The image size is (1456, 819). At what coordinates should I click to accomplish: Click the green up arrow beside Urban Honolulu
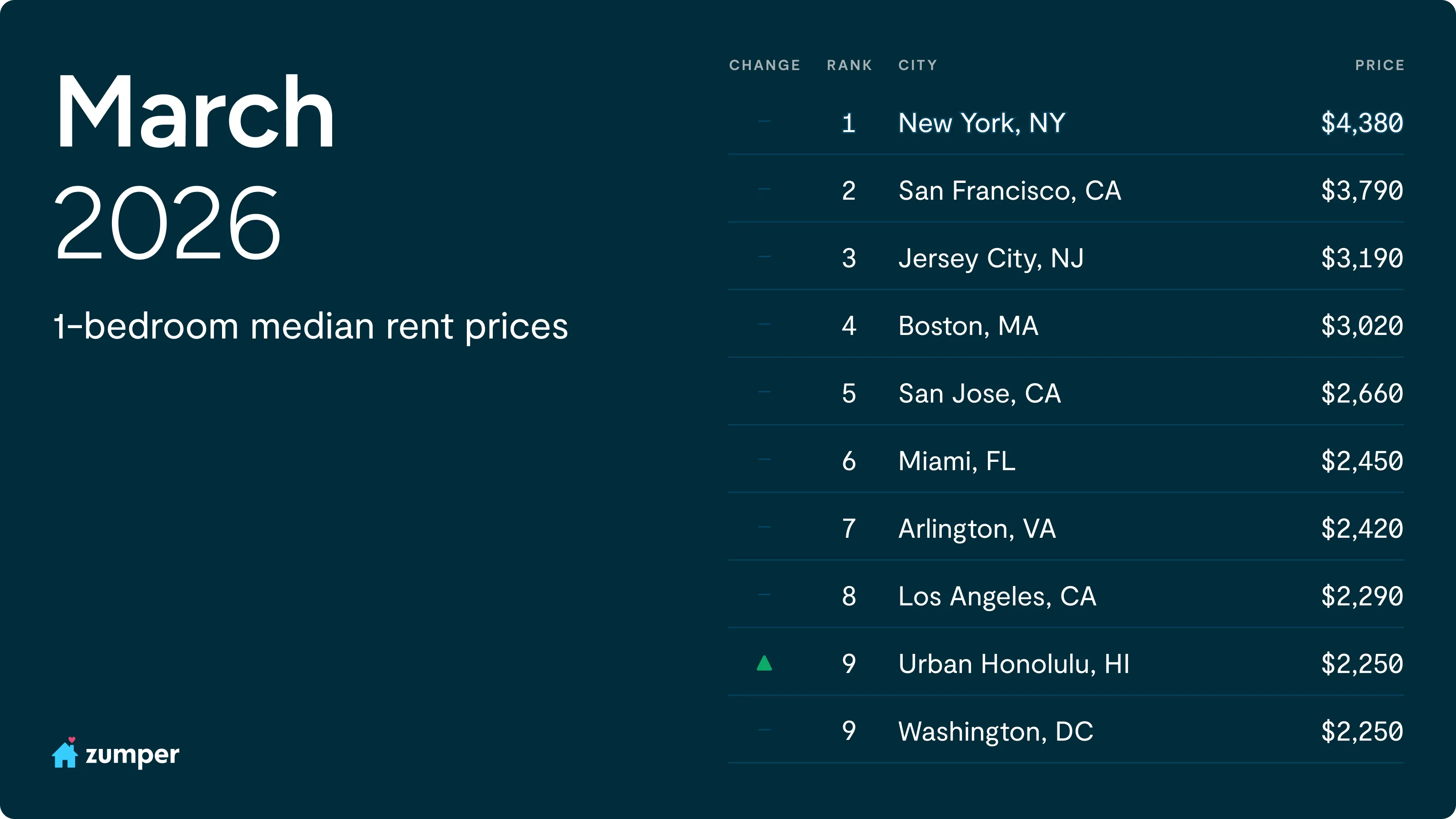point(764,663)
